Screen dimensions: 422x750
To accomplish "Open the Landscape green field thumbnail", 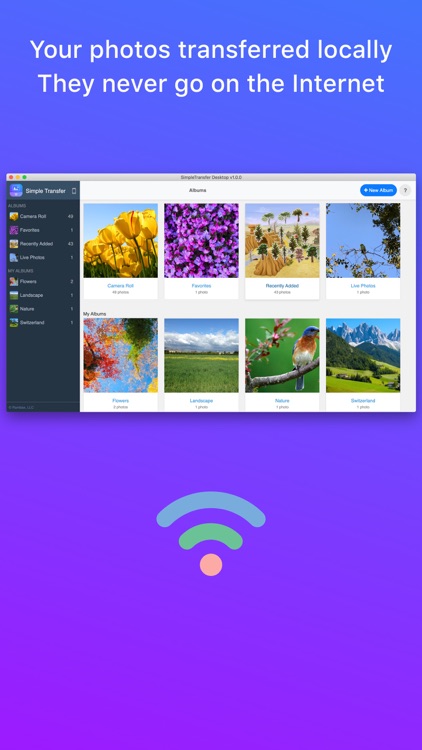I will pyautogui.click(x=201, y=355).
